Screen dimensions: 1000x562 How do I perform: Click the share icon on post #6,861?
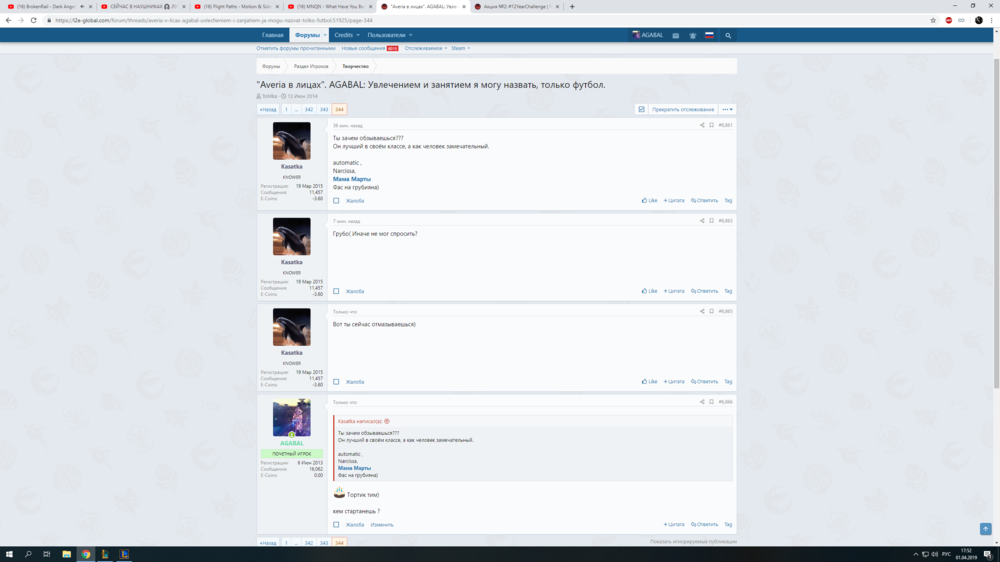click(702, 125)
